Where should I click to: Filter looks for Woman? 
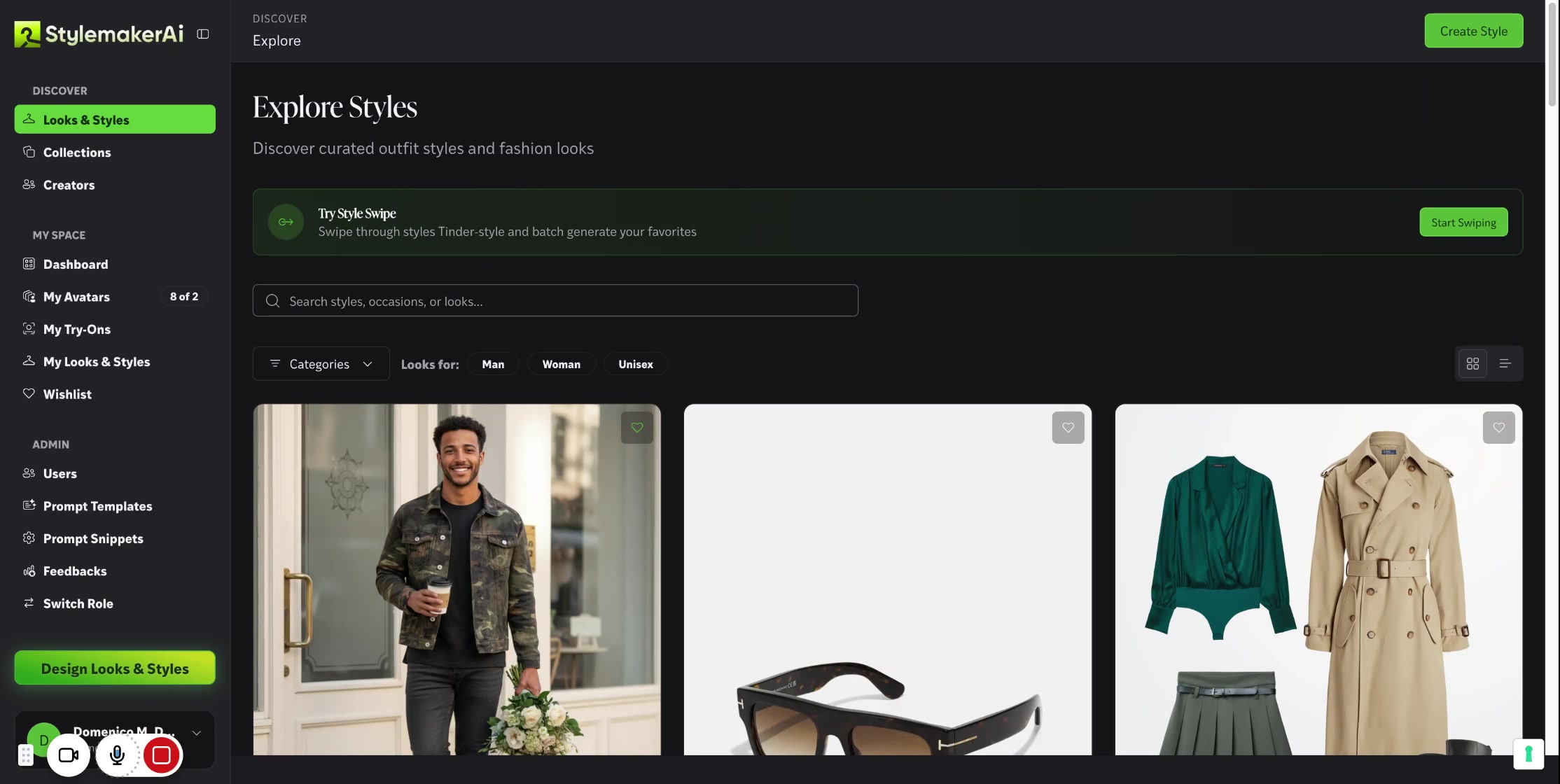click(x=561, y=364)
